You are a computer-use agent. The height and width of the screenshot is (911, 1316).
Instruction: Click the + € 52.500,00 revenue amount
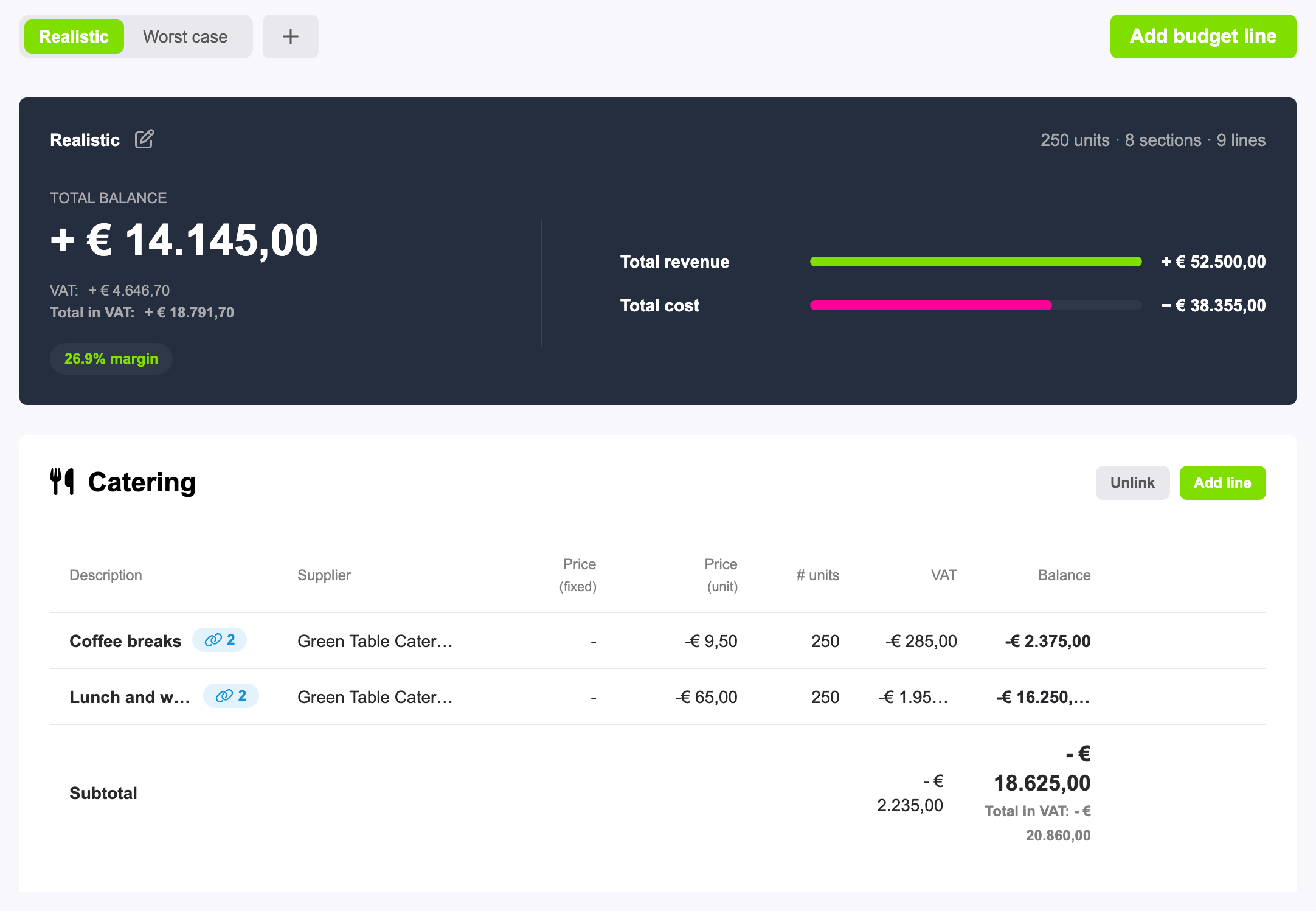coord(1214,262)
